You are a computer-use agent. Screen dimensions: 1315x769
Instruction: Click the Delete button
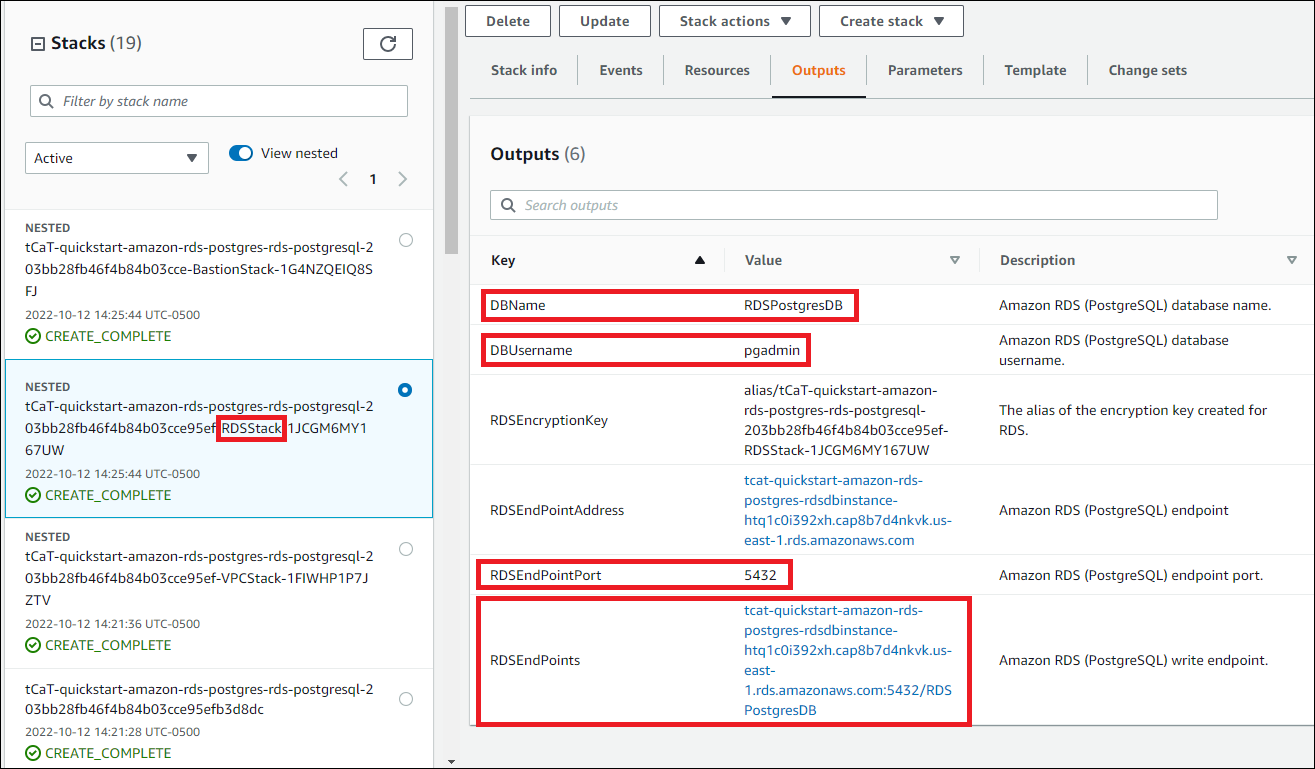(508, 21)
